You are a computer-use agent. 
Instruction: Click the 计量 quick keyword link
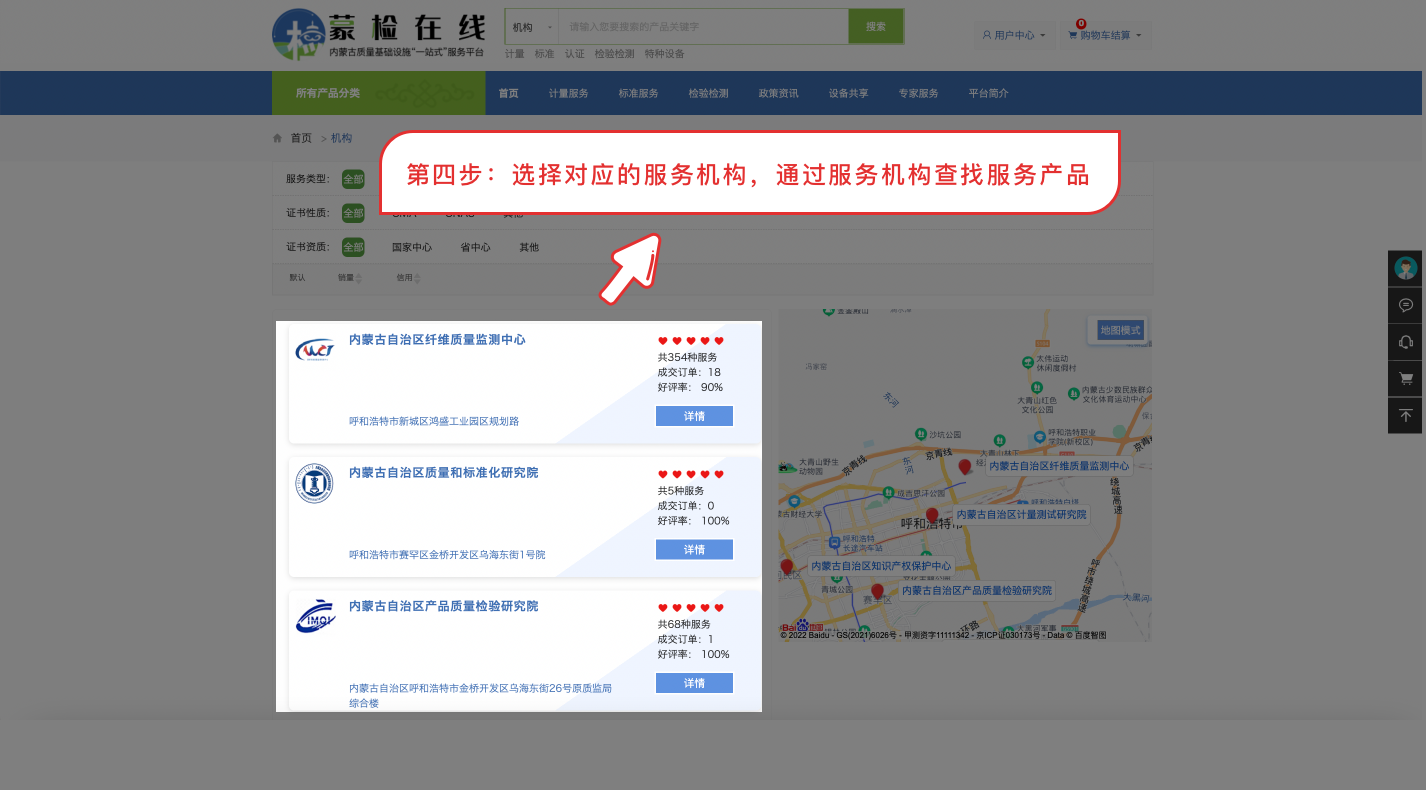pyautogui.click(x=514, y=54)
